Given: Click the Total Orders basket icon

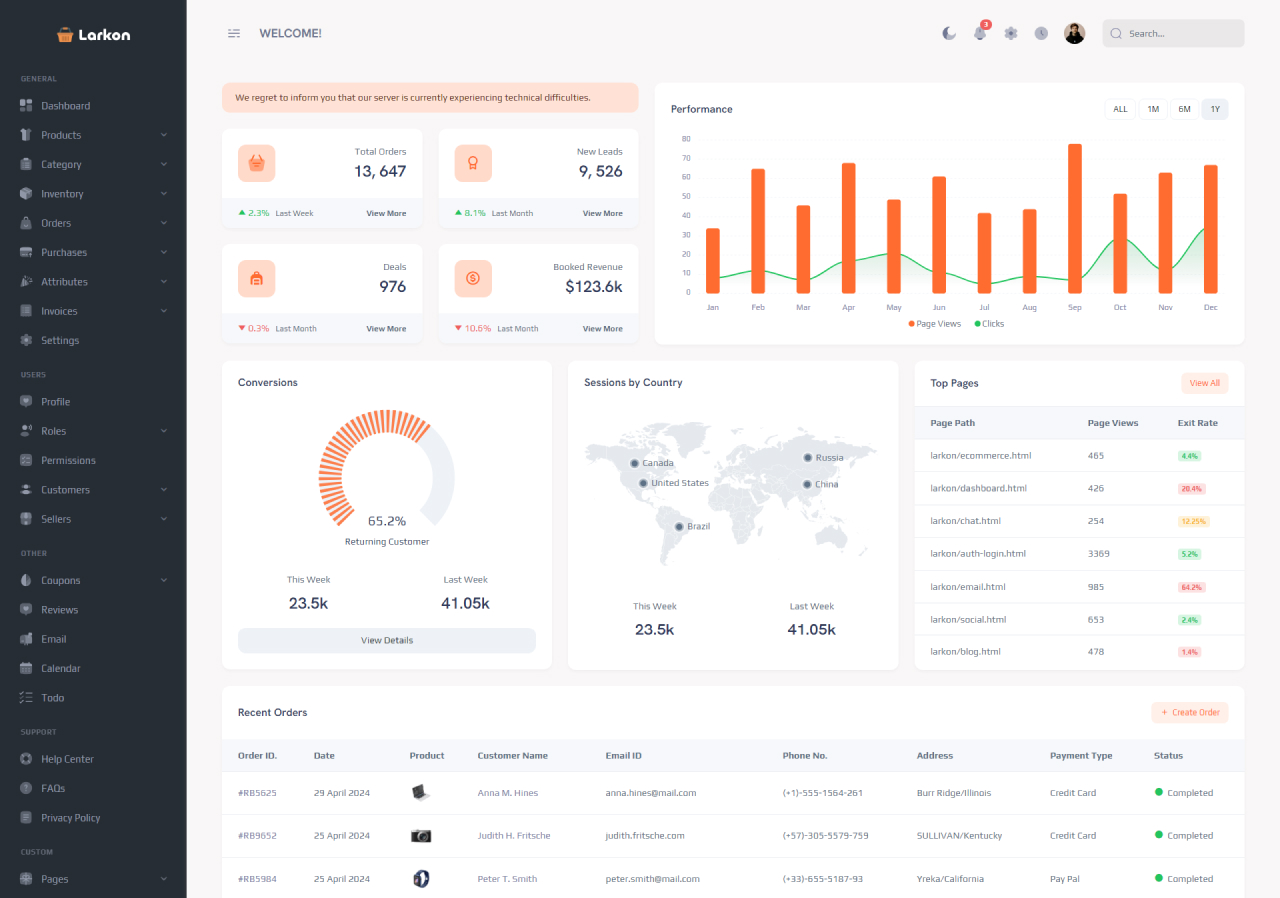Looking at the screenshot, I should (256, 163).
